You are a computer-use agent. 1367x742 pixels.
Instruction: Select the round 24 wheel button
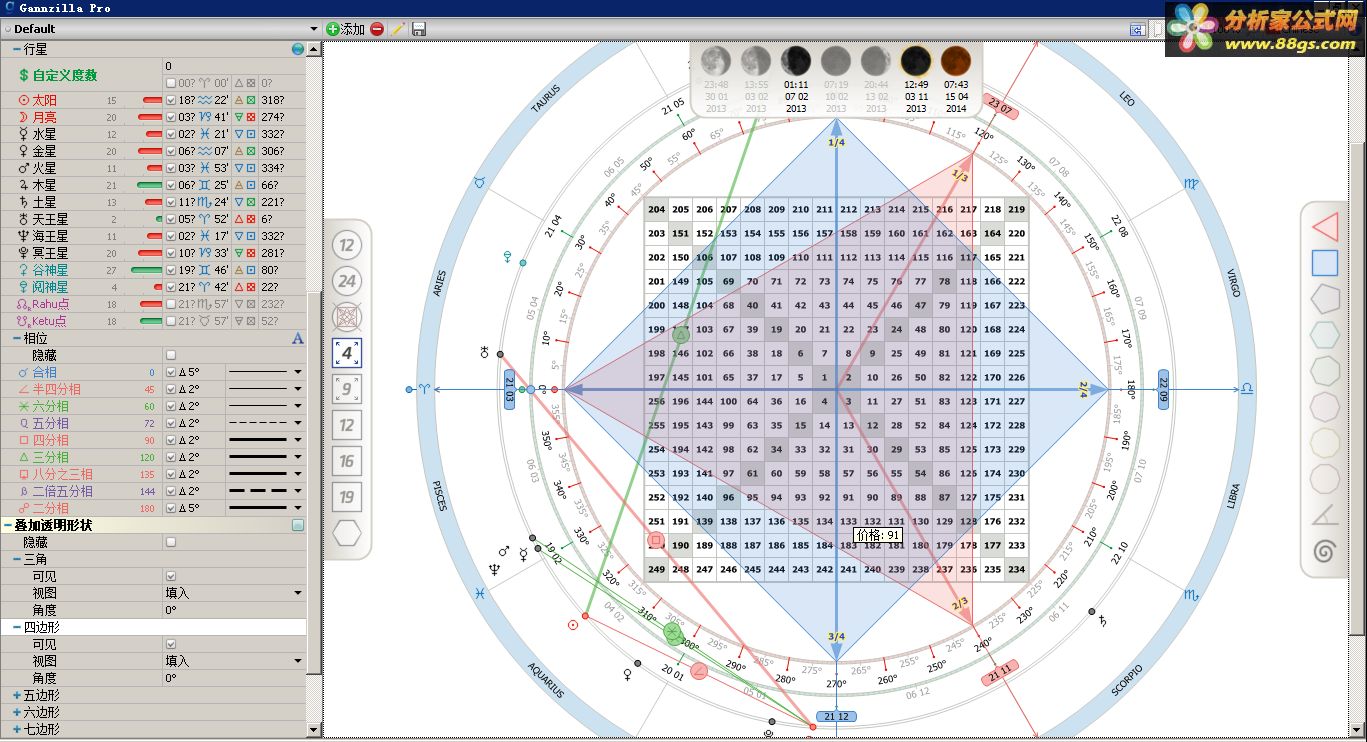(347, 281)
